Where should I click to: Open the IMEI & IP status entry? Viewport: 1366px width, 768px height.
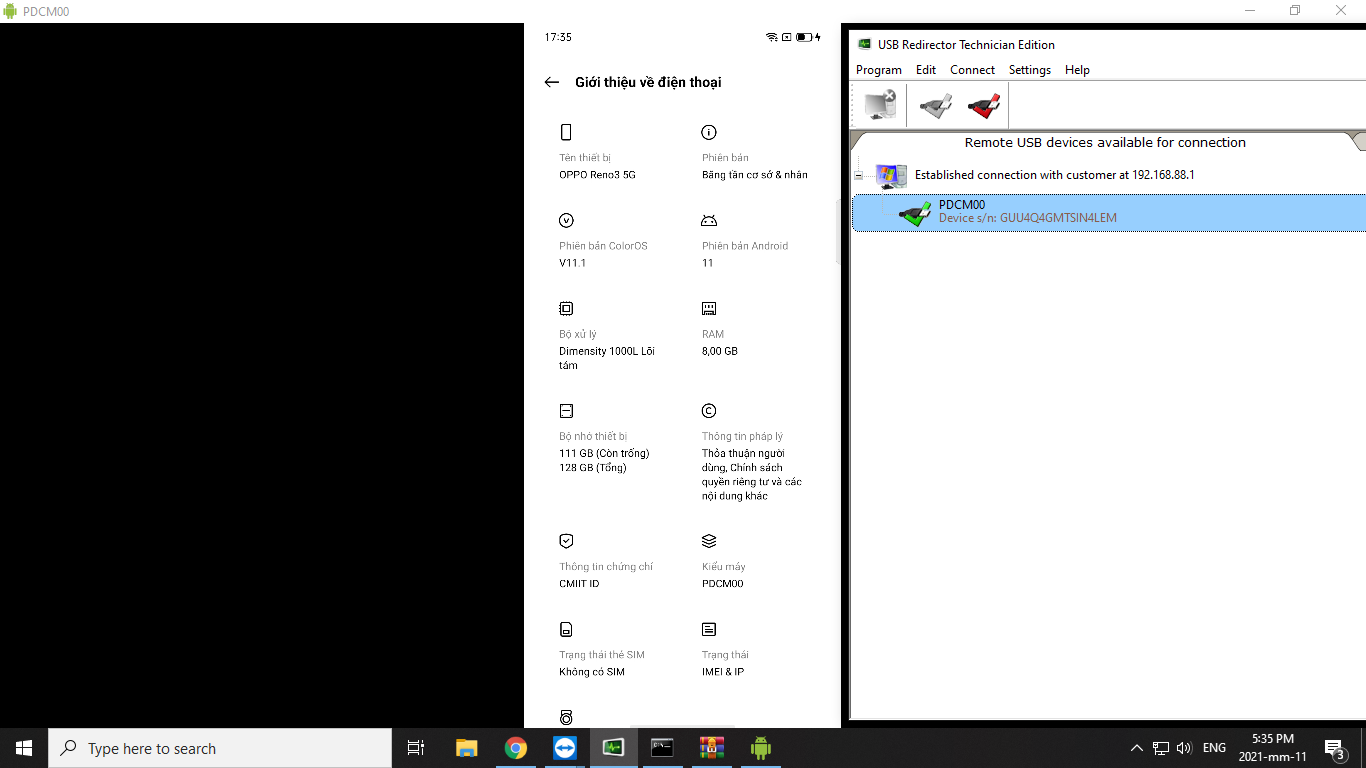click(x=723, y=672)
